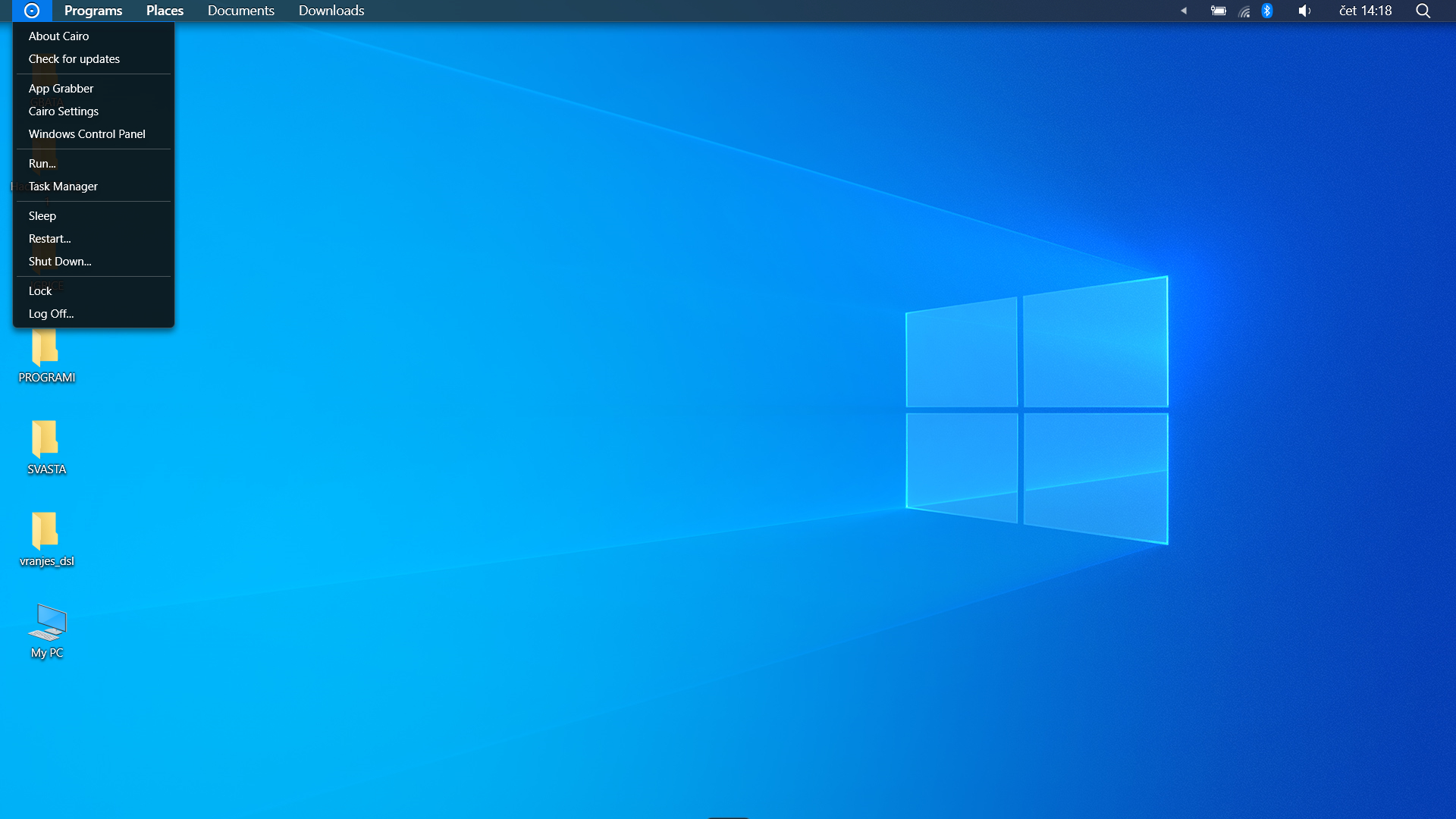The width and height of the screenshot is (1456, 819).
Task: Open the Wi-Fi network tray icon
Action: click(x=1244, y=11)
